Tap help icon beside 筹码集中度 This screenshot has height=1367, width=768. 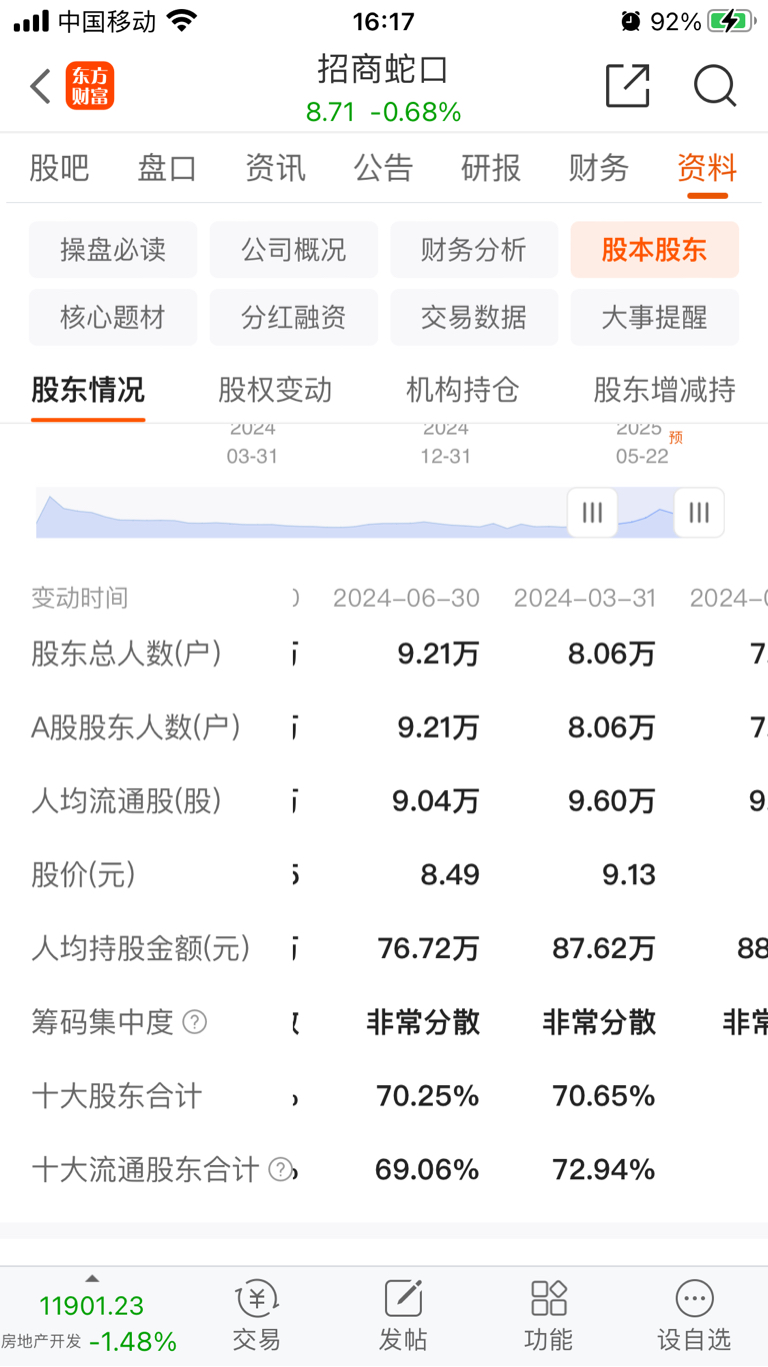[195, 1022]
